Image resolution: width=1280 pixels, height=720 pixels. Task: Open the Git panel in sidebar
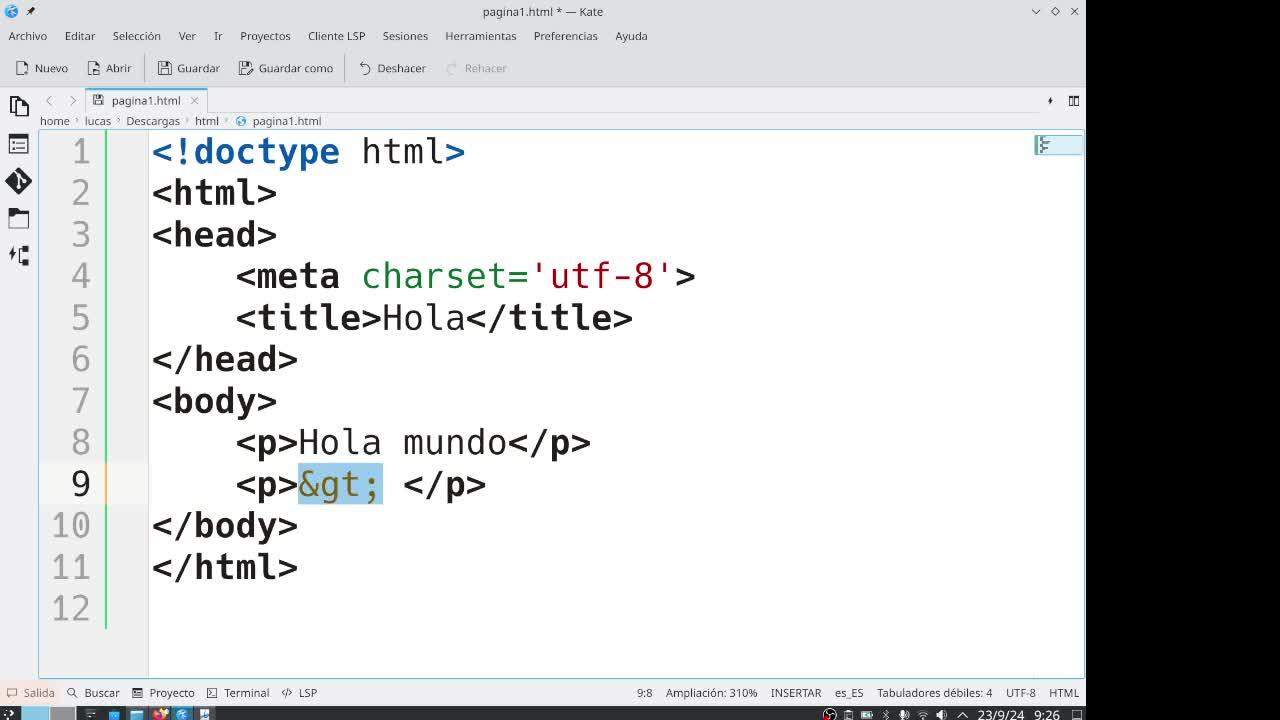[18, 181]
